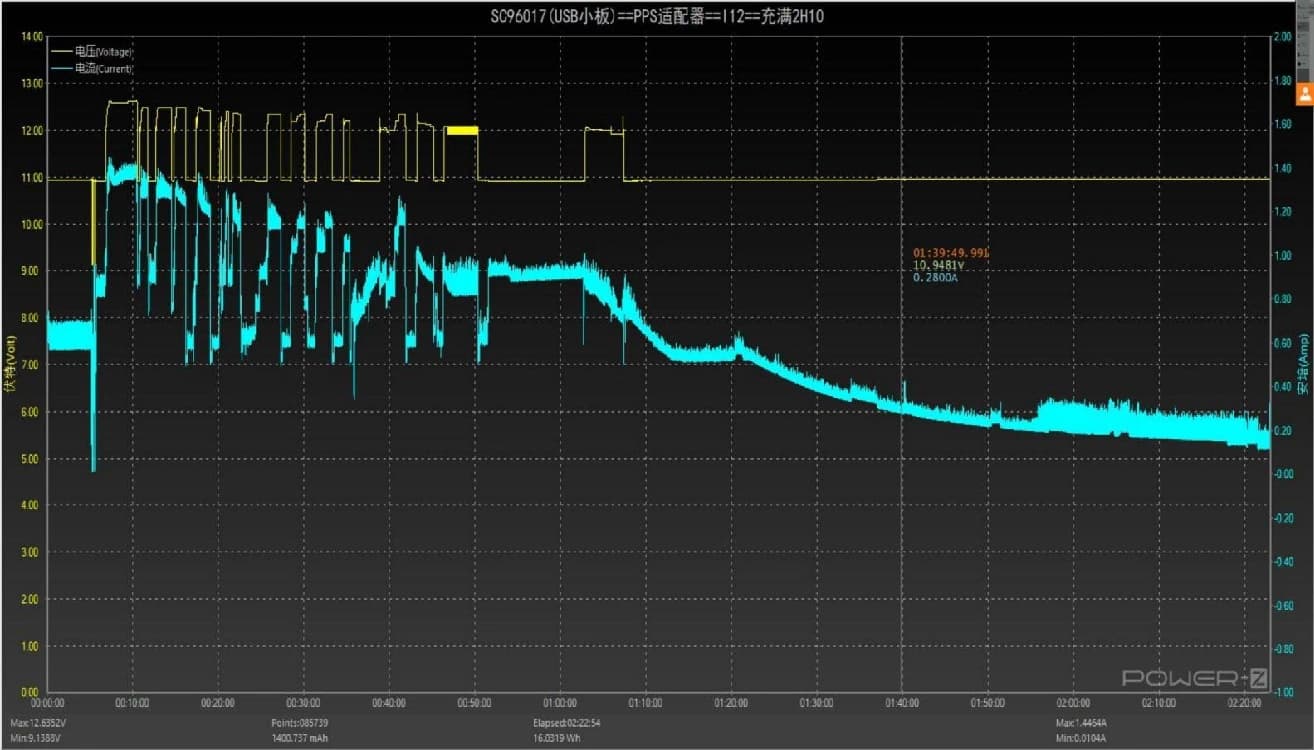Click the Points:085739 status entry
Image resolution: width=1314 pixels, height=750 pixels.
(x=300, y=722)
